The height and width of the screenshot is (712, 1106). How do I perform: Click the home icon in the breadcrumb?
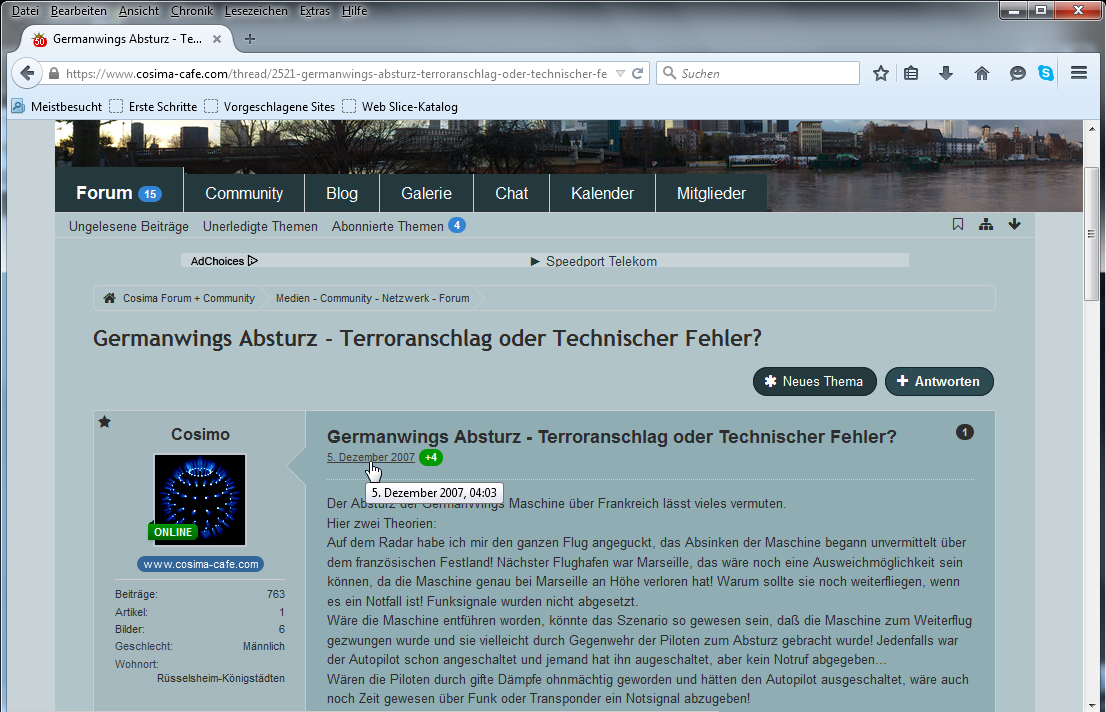pos(109,298)
